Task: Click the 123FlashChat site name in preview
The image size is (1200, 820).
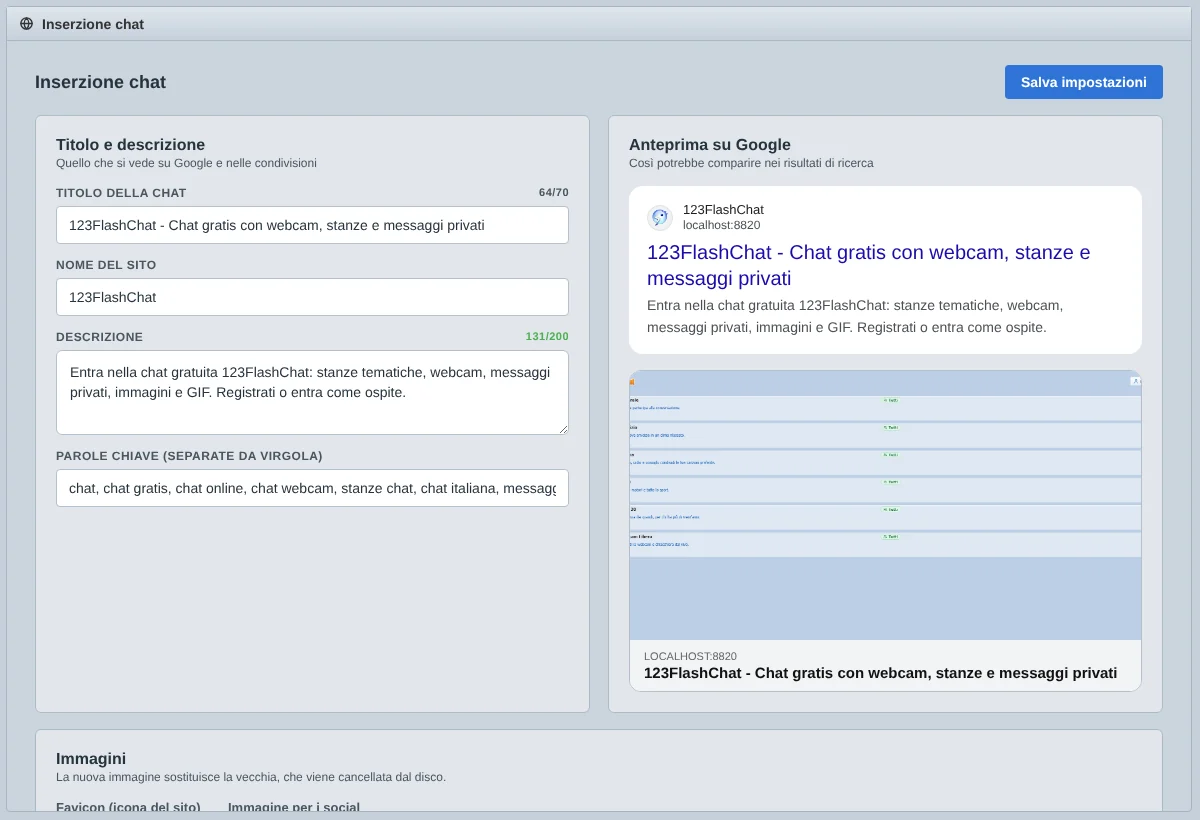Action: [723, 209]
